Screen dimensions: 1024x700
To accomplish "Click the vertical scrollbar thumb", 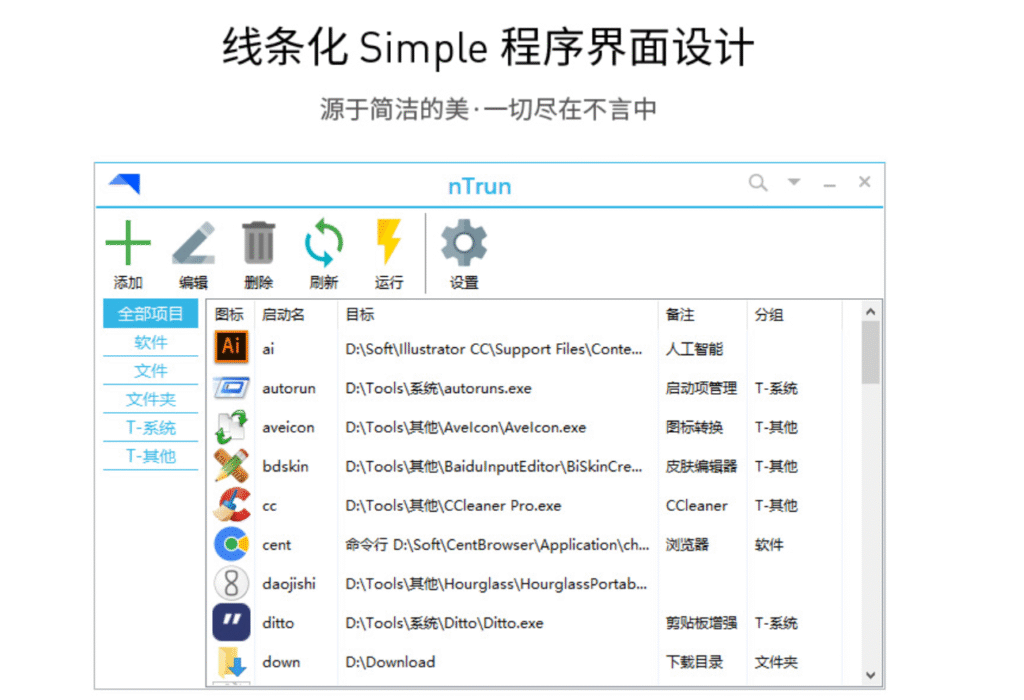I will (x=871, y=353).
